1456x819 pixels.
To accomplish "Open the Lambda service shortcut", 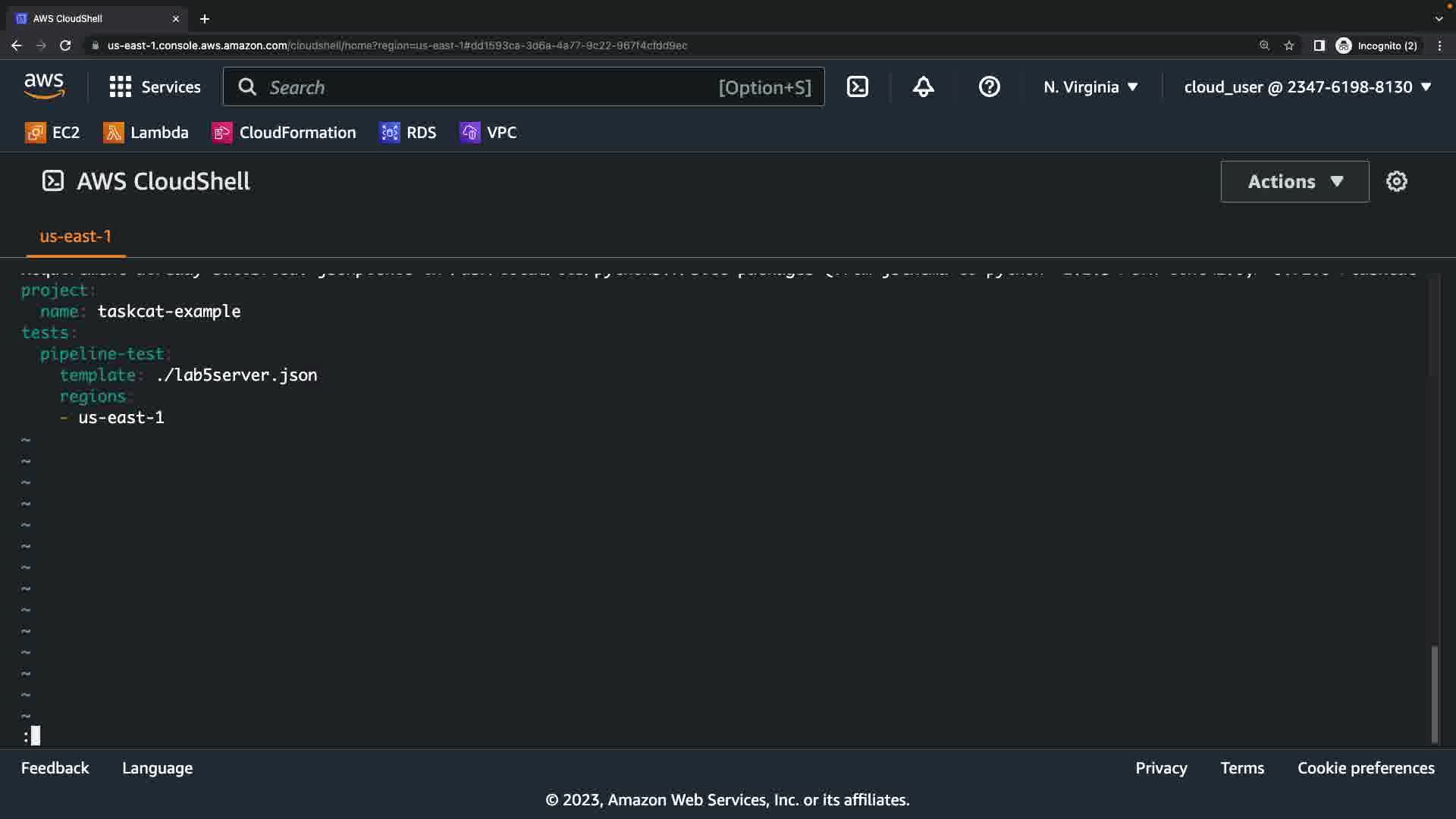I will (146, 133).
